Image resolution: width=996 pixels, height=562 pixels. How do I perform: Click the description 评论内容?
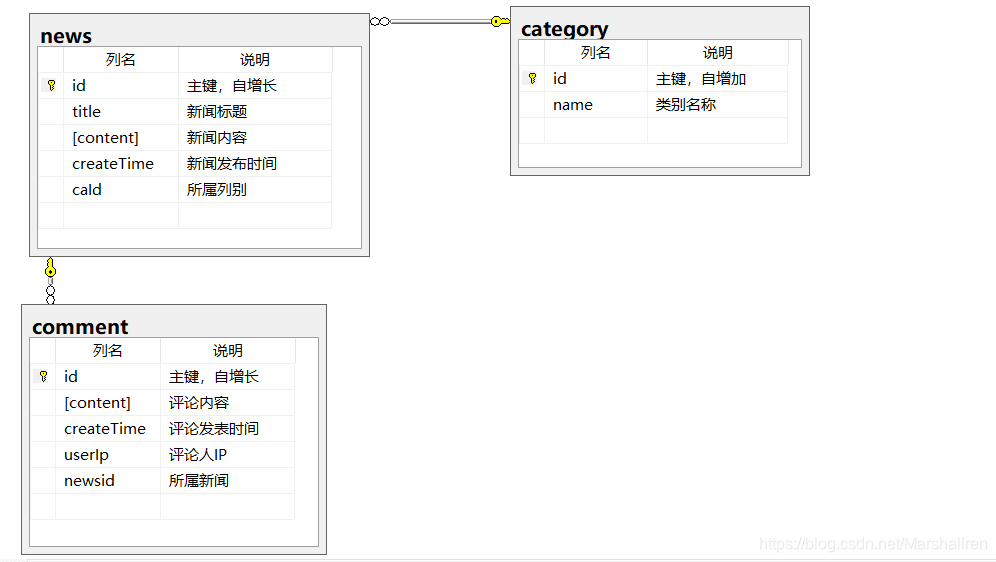click(x=199, y=403)
